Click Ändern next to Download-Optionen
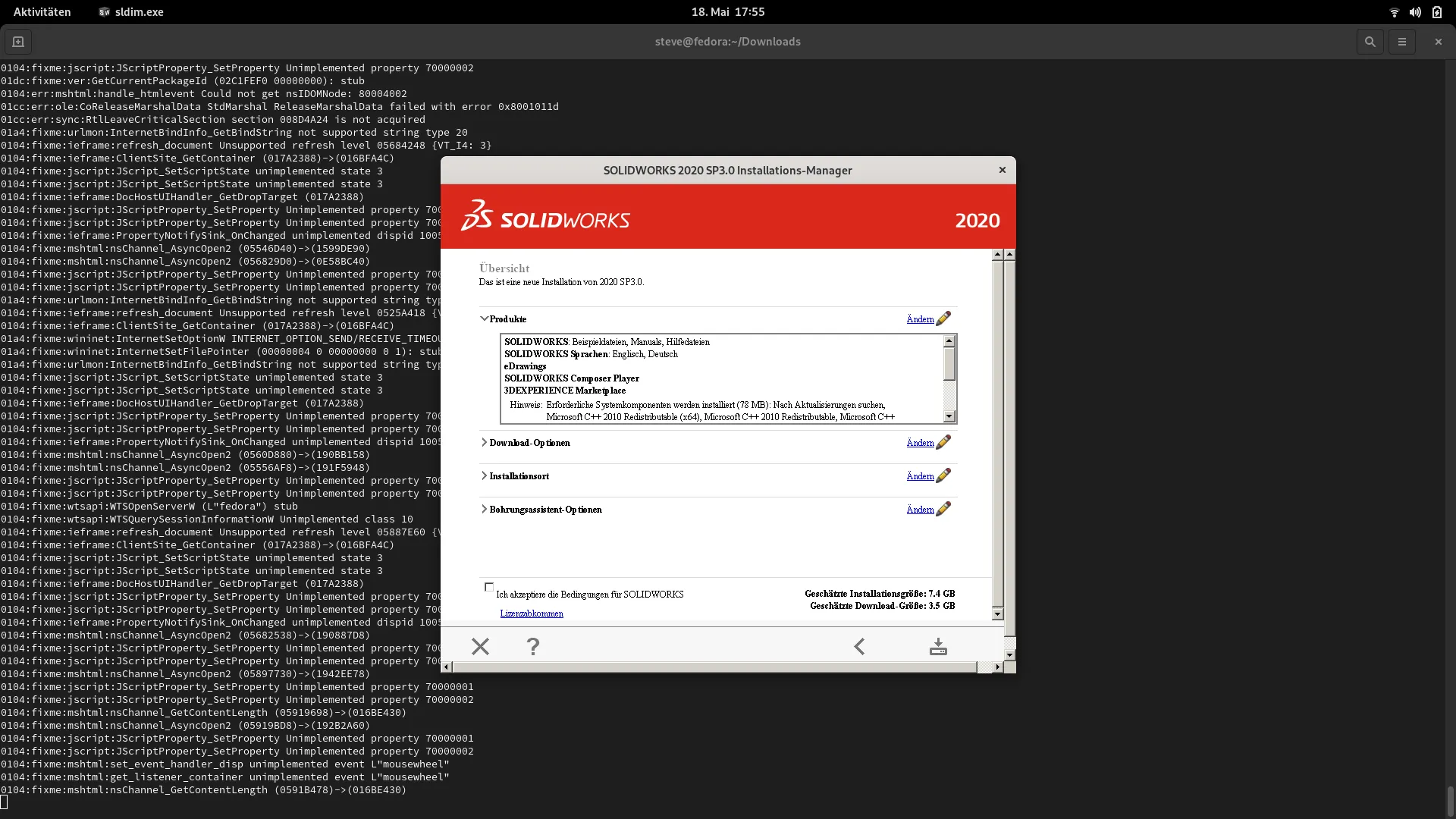 [919, 442]
